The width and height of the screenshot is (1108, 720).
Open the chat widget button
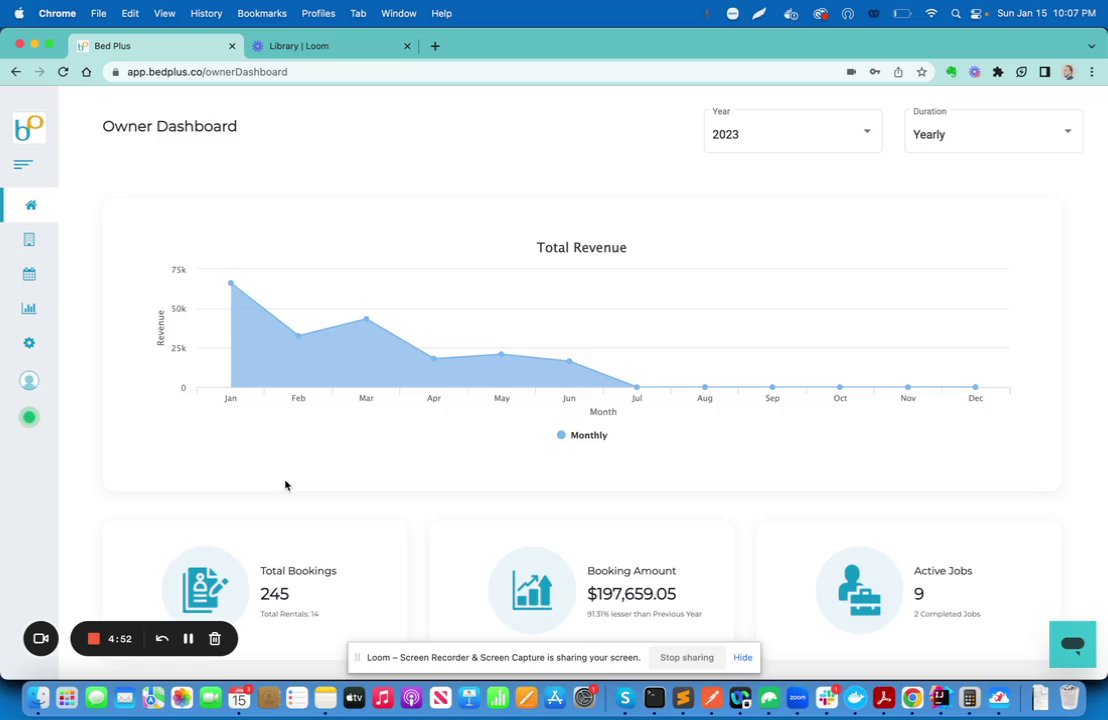pos(1072,644)
